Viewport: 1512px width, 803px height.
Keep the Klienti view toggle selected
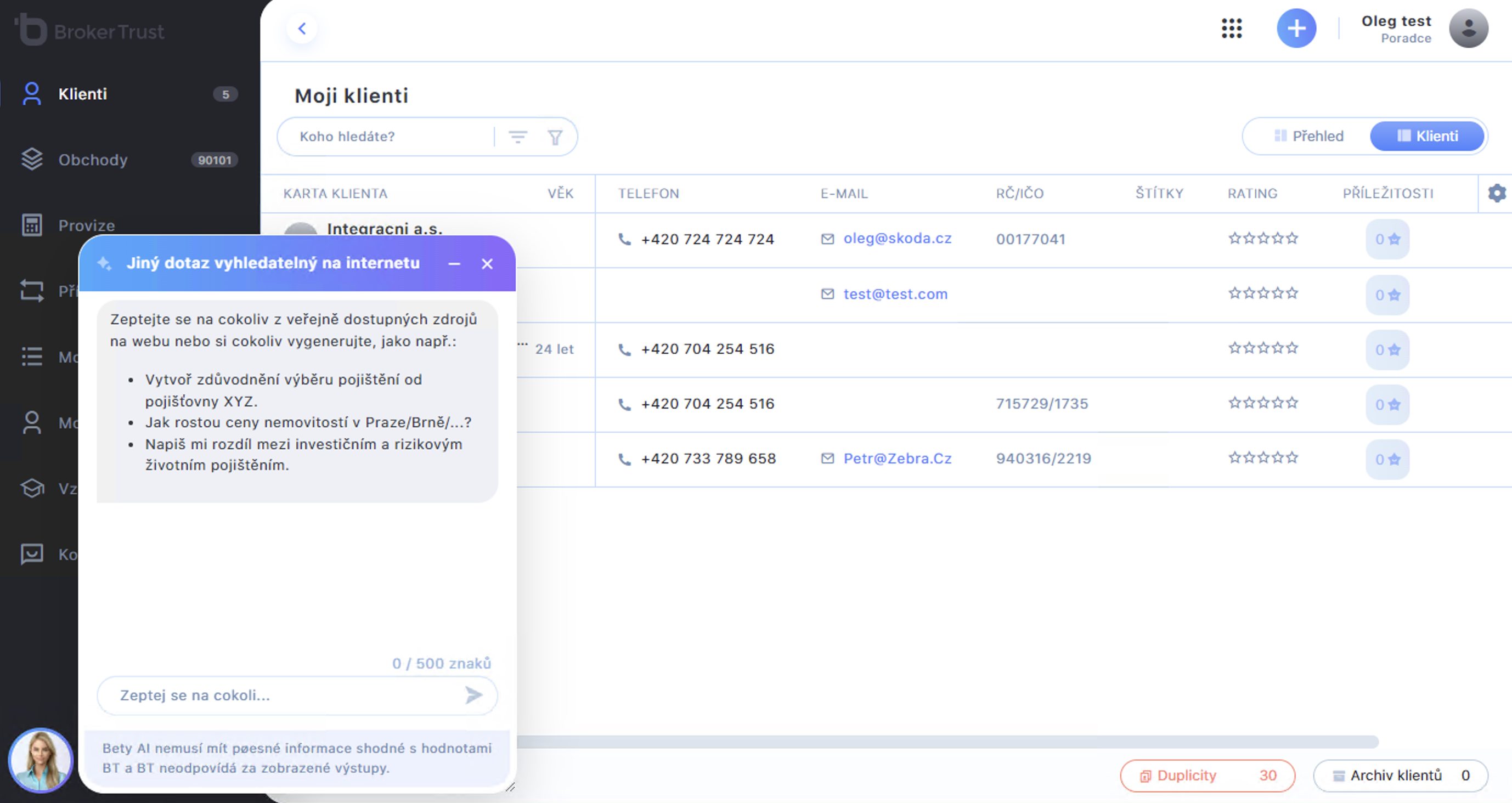click(x=1428, y=135)
